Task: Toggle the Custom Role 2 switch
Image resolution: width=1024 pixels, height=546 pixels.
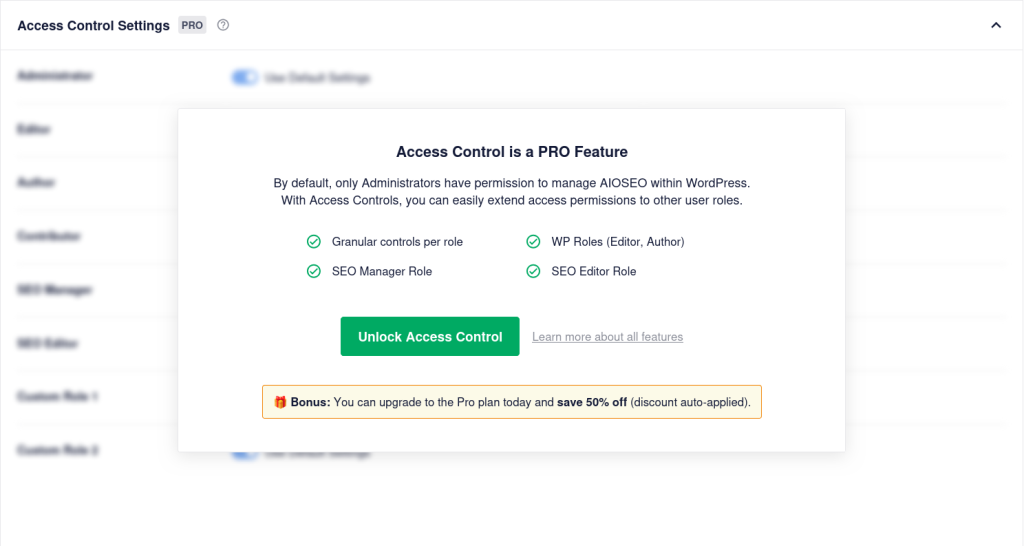Action: pos(243,453)
